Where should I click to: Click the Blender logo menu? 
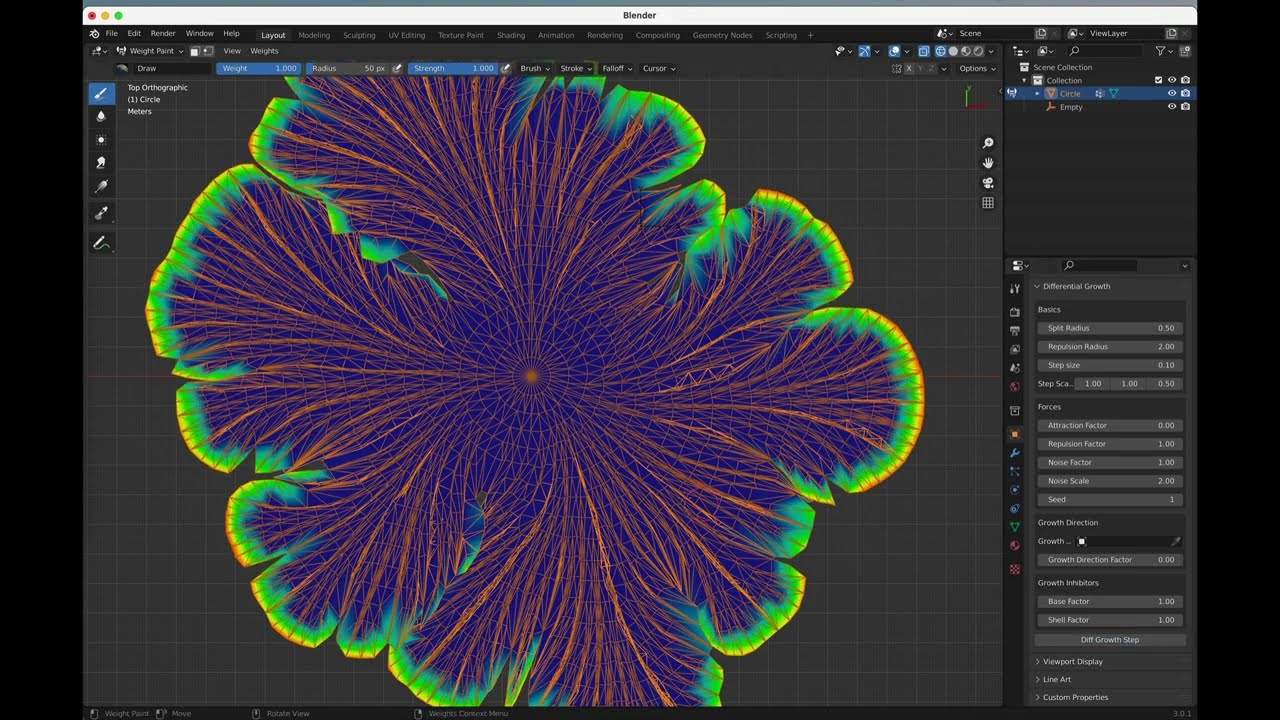[94, 34]
